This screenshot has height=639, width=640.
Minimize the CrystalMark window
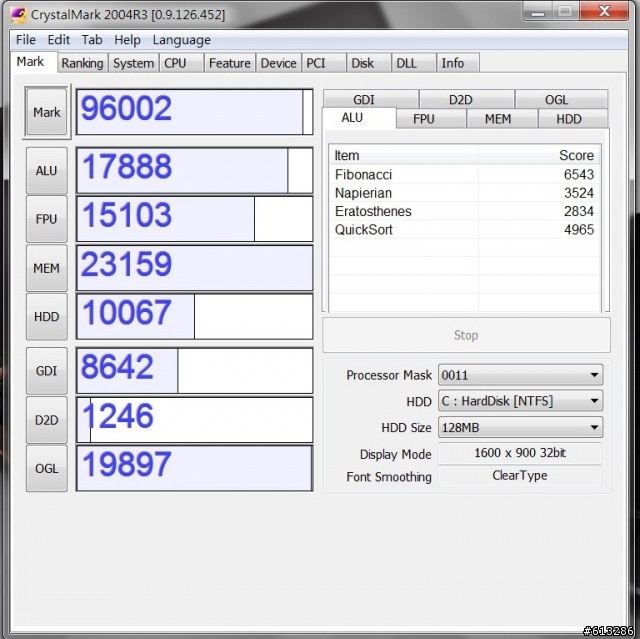point(538,11)
